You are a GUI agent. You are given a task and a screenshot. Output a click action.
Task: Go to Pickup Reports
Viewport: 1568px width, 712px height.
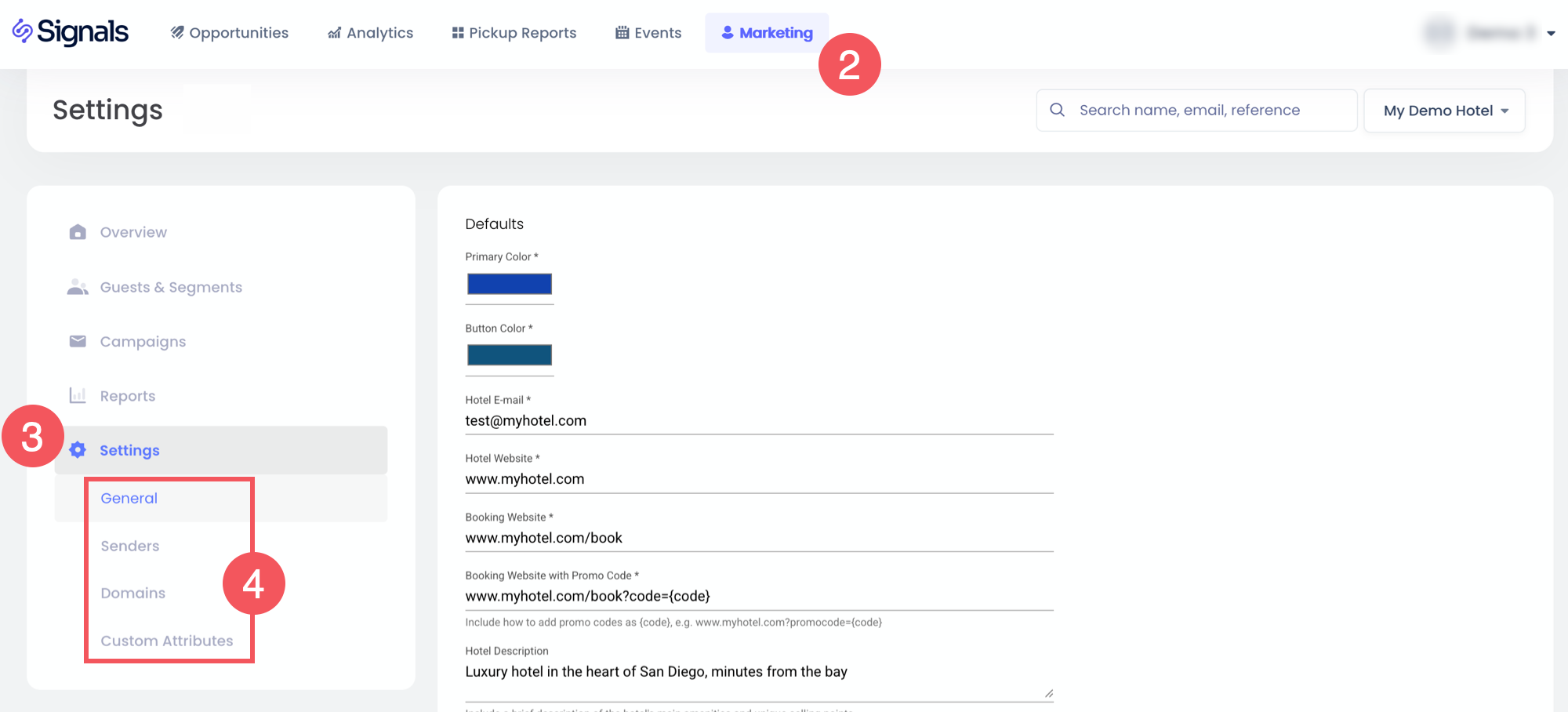514,33
